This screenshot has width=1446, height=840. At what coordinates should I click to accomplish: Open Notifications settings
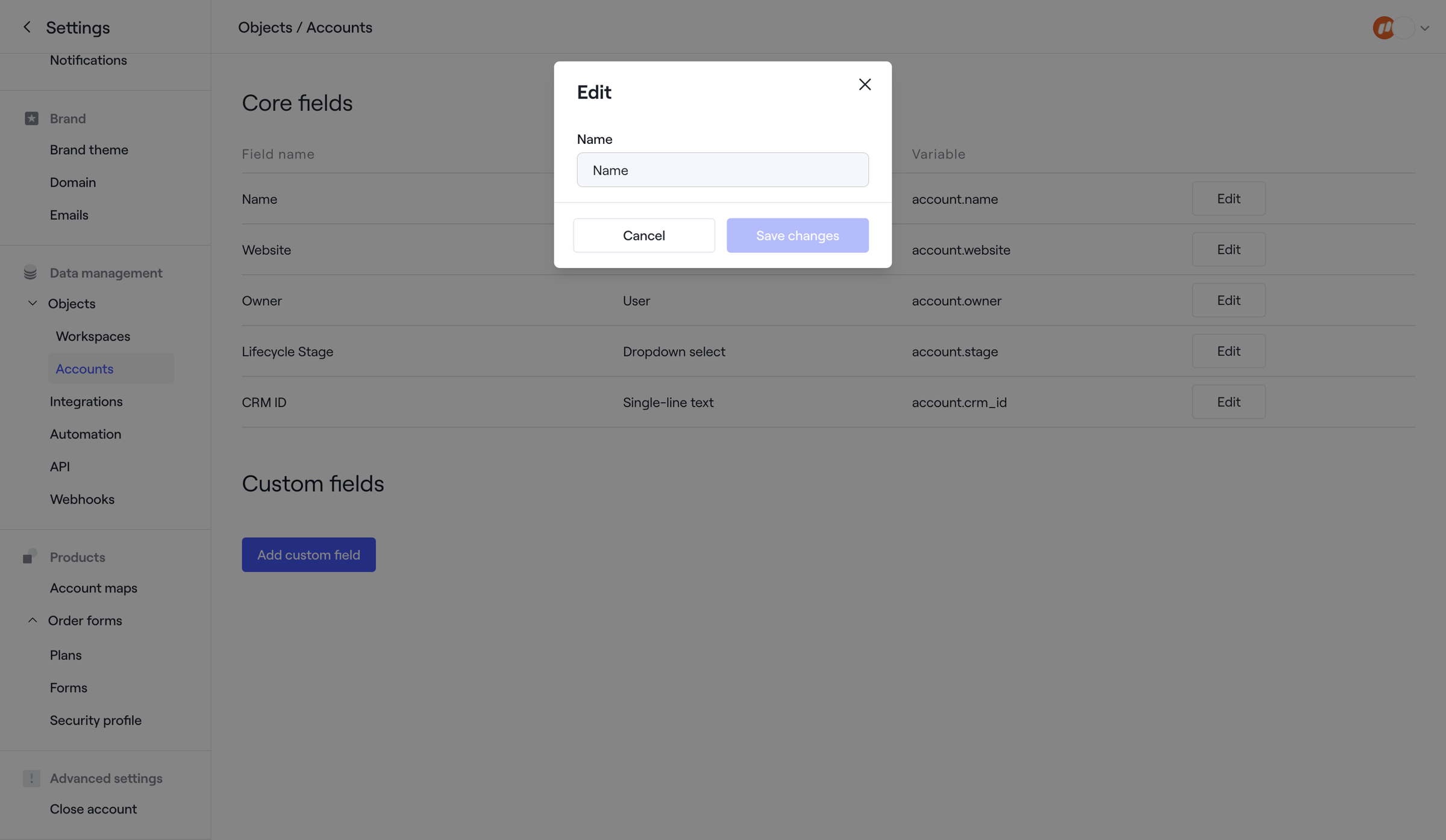coord(89,60)
